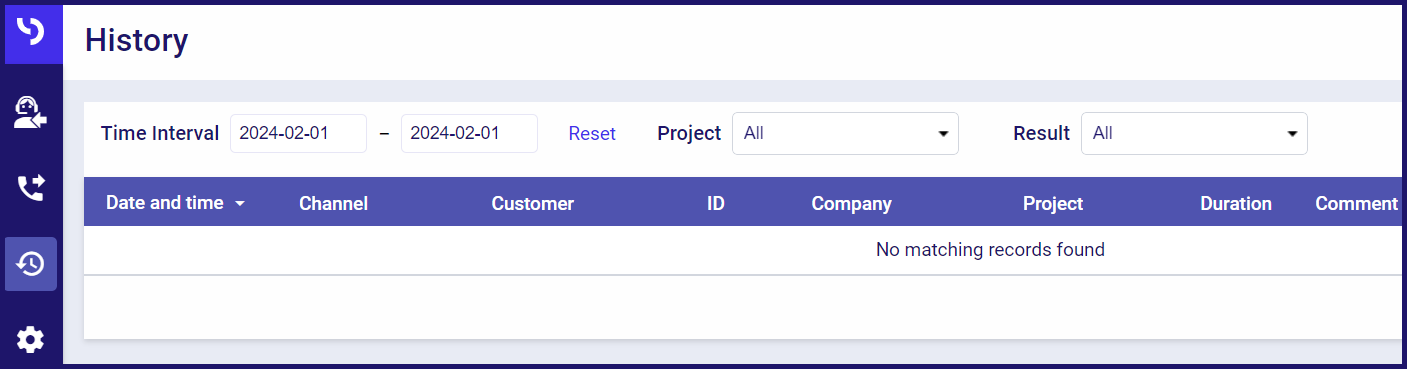1407x369 pixels.
Task: Expand the Result dropdown arrow
Action: (1292, 134)
